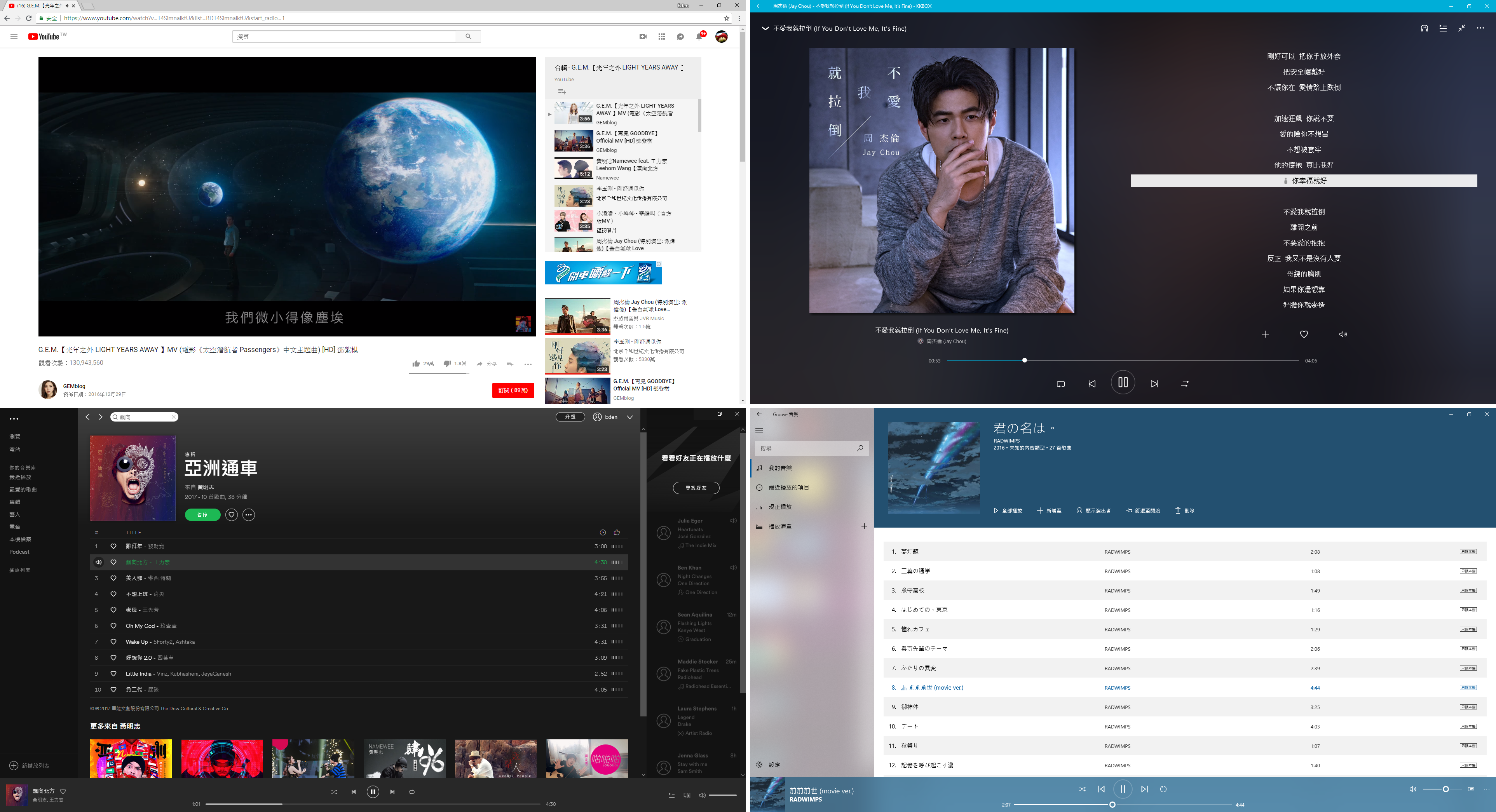
Task: Click Groove search magnifier icon
Action: [x=860, y=448]
